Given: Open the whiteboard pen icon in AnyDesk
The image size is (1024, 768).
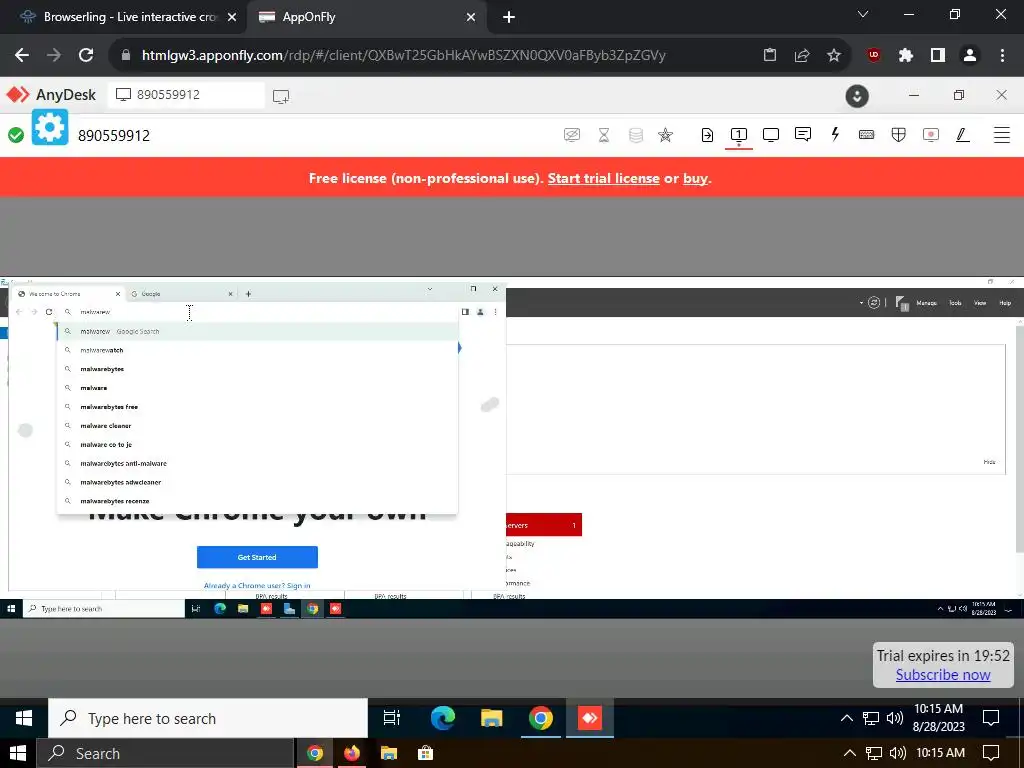Looking at the screenshot, I should pyautogui.click(x=963, y=135).
